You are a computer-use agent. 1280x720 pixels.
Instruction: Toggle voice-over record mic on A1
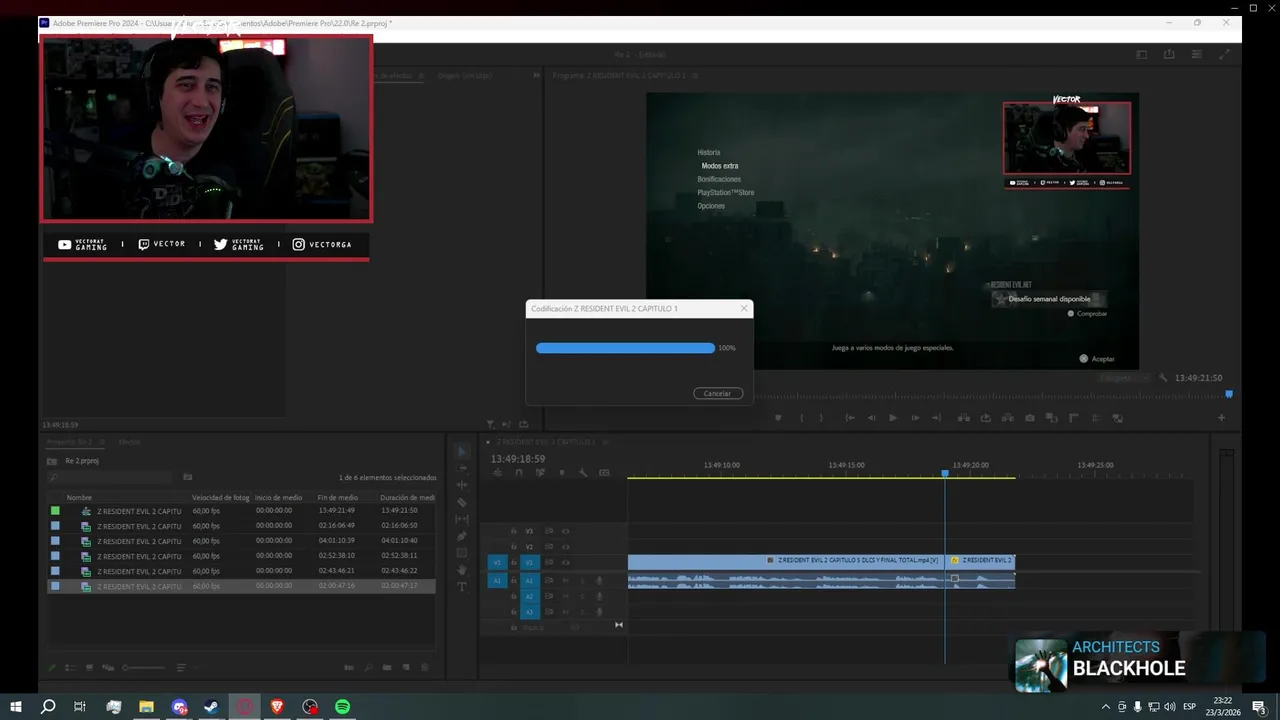click(x=599, y=581)
